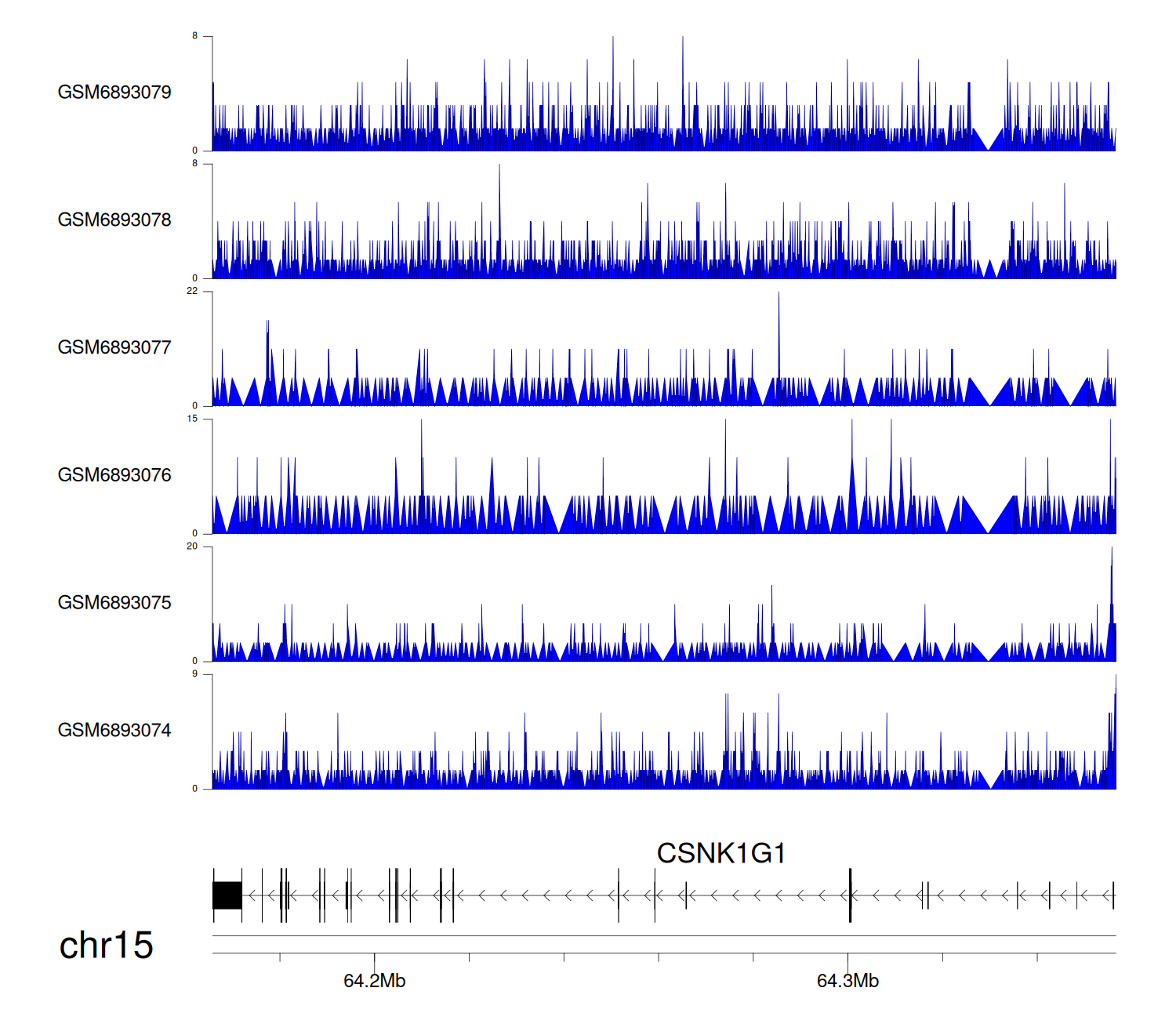Select the GSM6893078 track label
This screenshot has width=1176, height=1035.
[114, 220]
